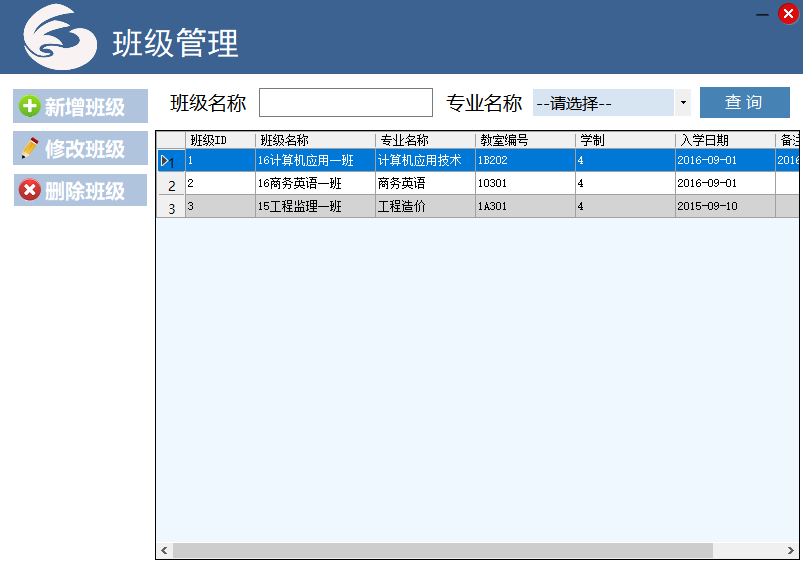Viewport: 803px width, 563px height.
Task: Click the 学制 column header
Action: click(x=625, y=140)
